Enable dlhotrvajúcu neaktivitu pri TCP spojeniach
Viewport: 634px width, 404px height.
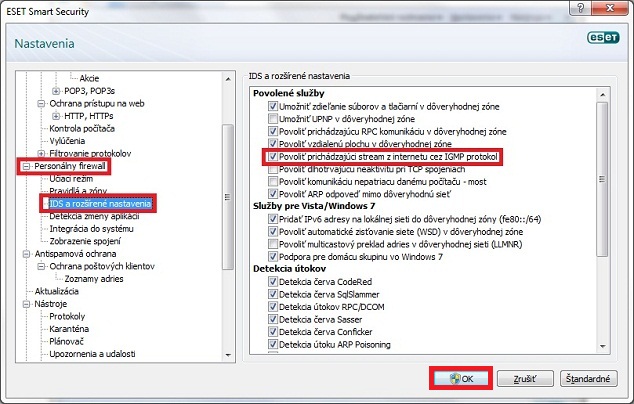(273, 169)
